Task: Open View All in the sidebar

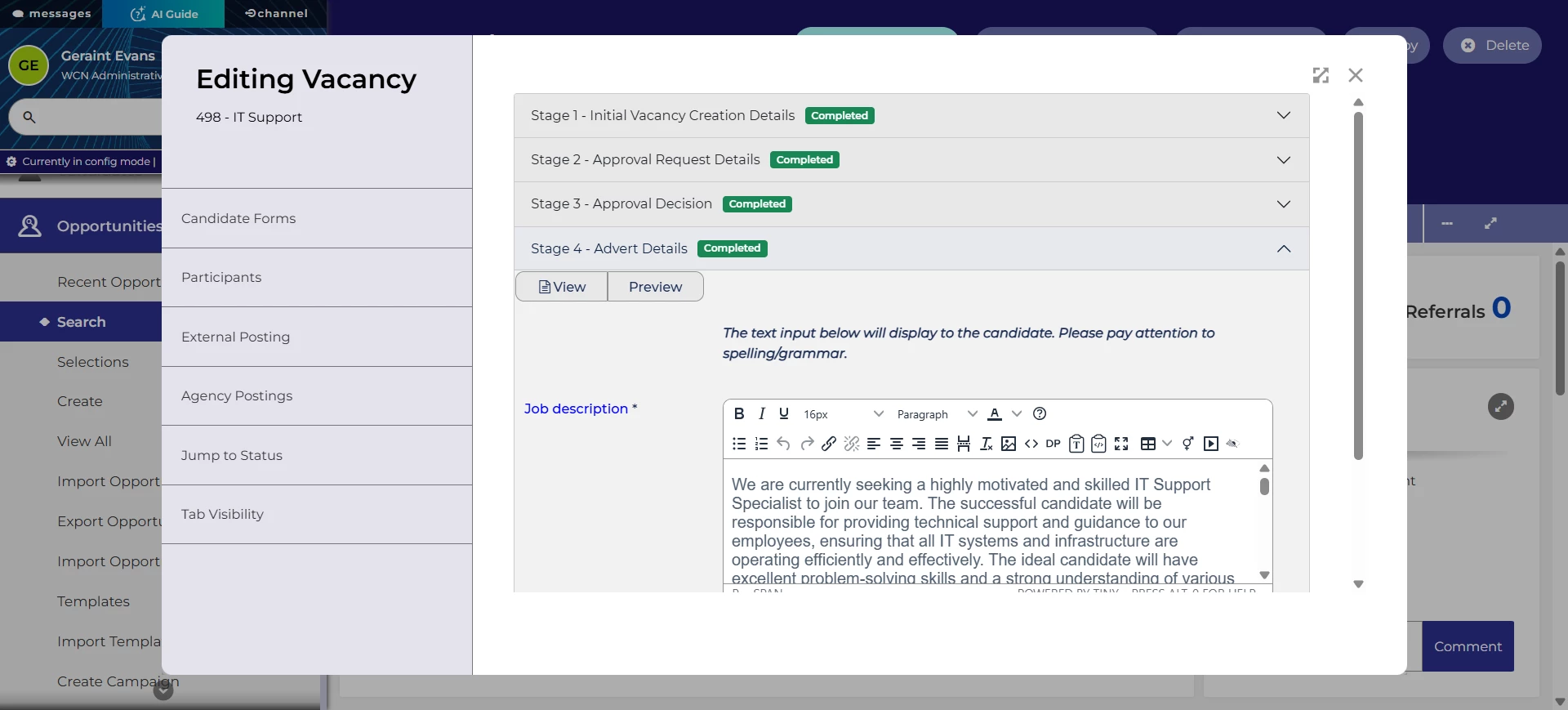Action: coord(84,441)
